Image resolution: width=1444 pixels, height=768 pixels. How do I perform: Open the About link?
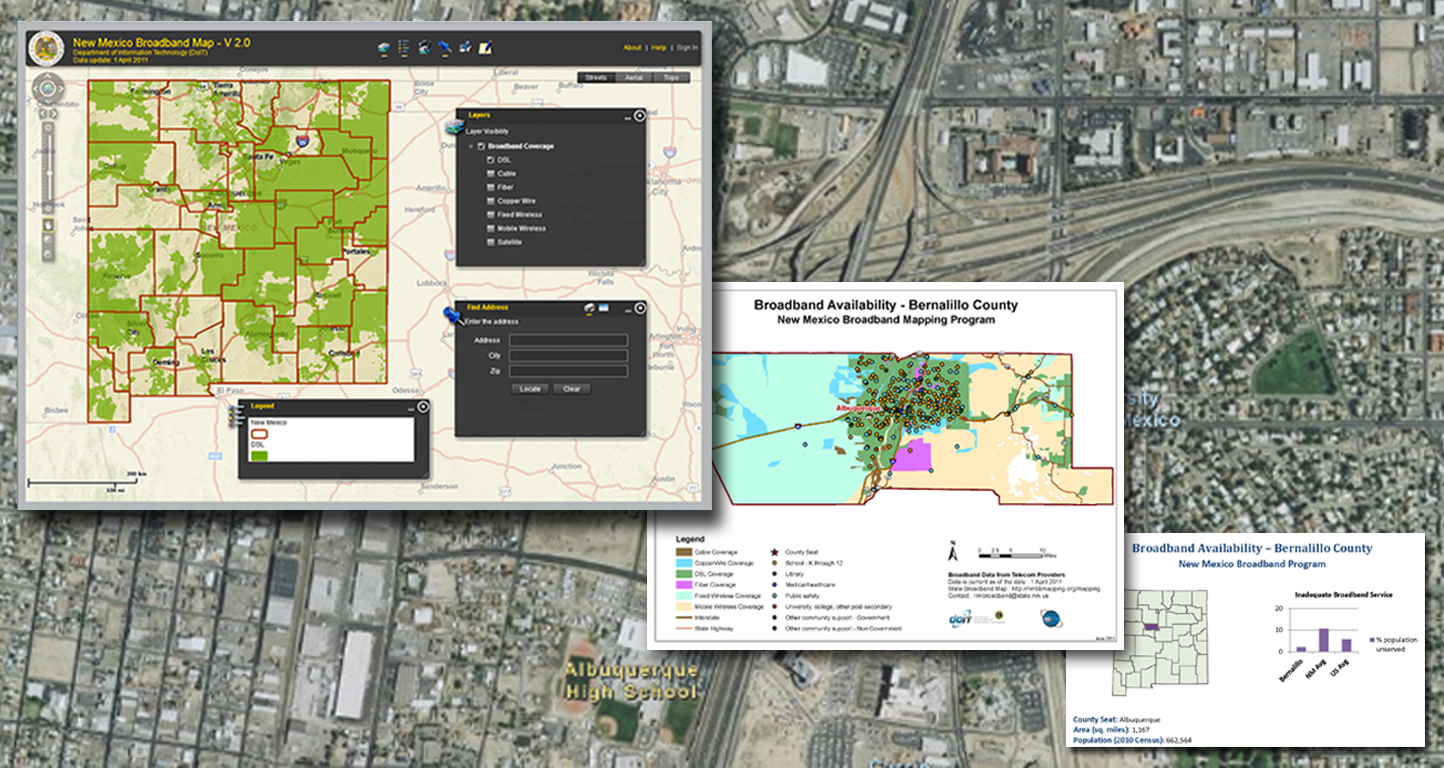tap(632, 47)
